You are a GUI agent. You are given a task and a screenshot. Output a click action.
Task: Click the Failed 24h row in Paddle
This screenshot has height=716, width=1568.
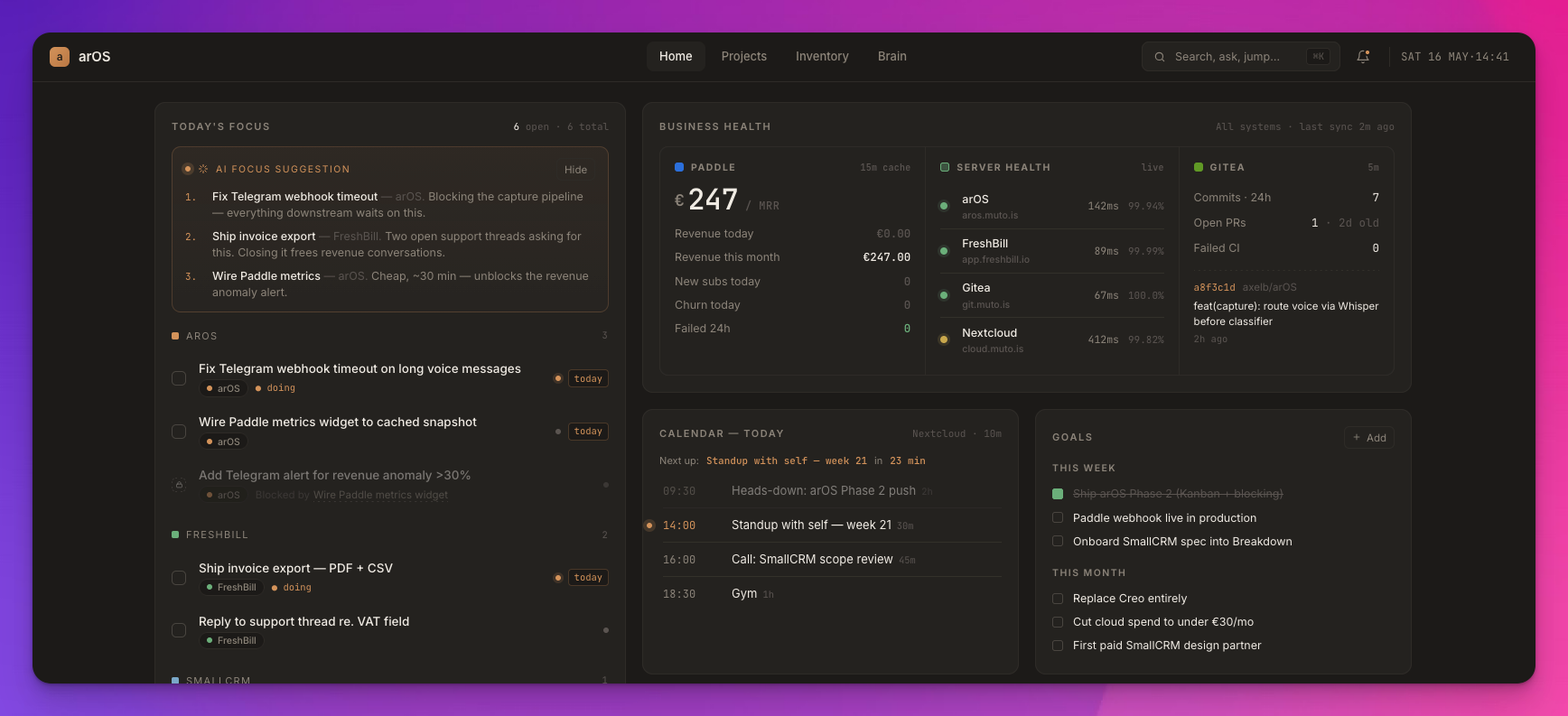click(x=792, y=329)
